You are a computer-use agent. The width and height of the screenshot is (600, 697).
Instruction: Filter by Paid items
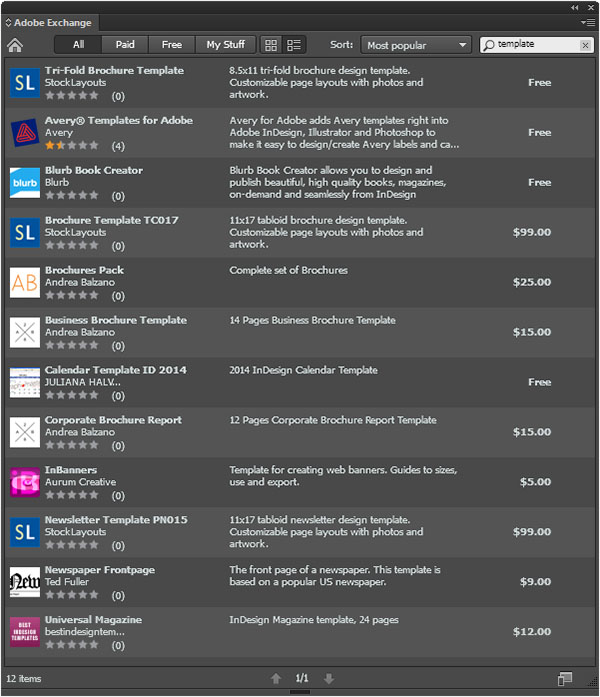(125, 45)
